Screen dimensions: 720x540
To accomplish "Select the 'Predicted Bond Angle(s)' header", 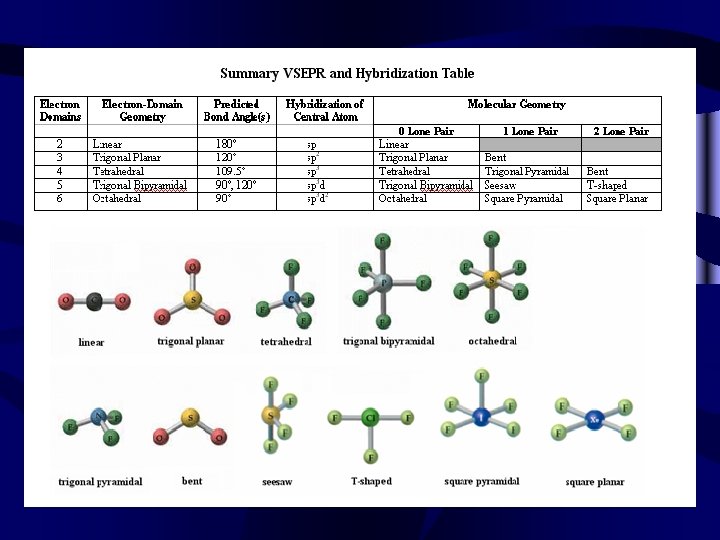I will [236, 110].
